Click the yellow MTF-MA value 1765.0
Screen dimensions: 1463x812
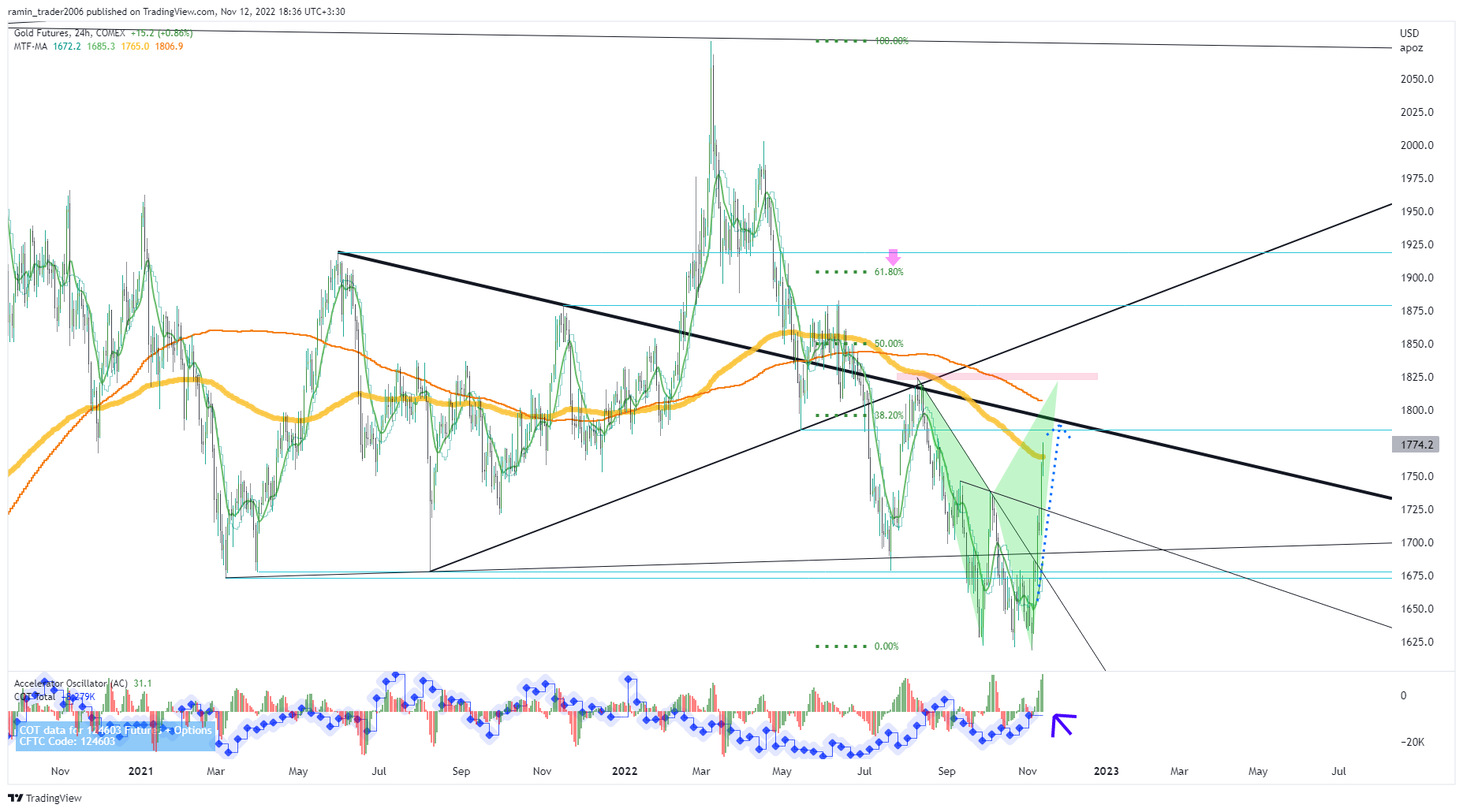[135, 47]
